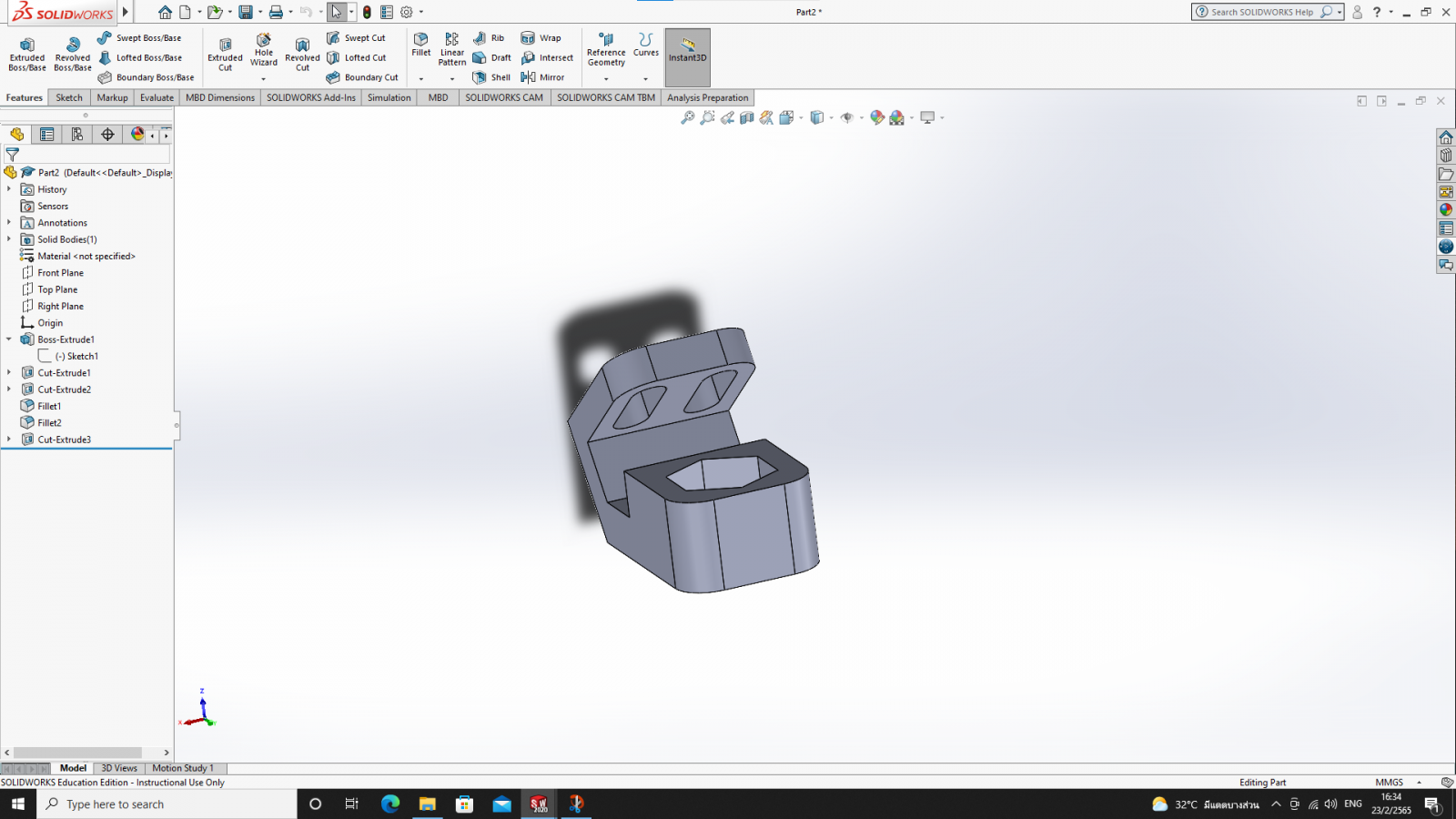Switch to the Sketch tab
1456x819 pixels.
coord(69,97)
